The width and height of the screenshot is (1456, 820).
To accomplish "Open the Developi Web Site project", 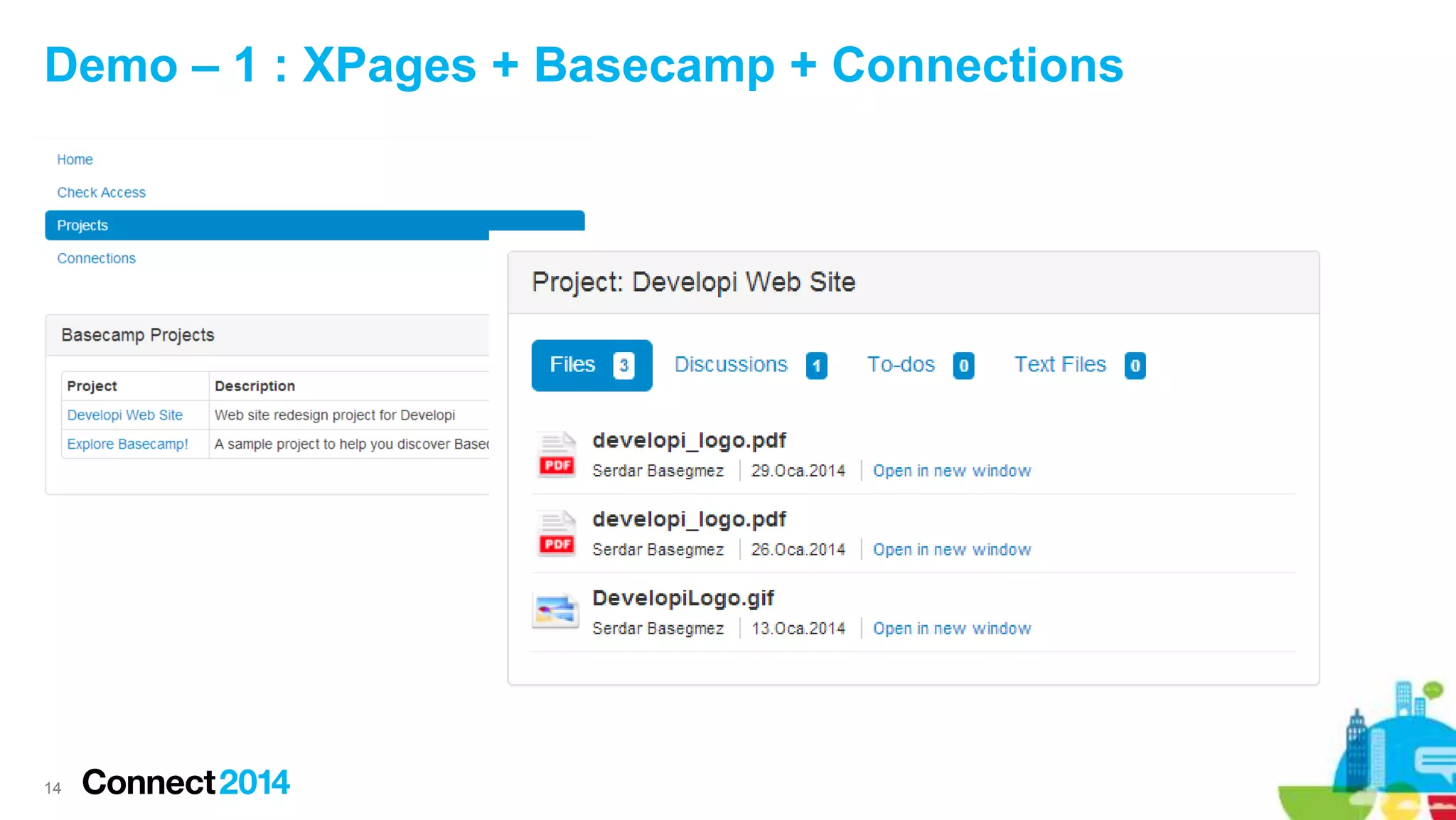I will (124, 415).
